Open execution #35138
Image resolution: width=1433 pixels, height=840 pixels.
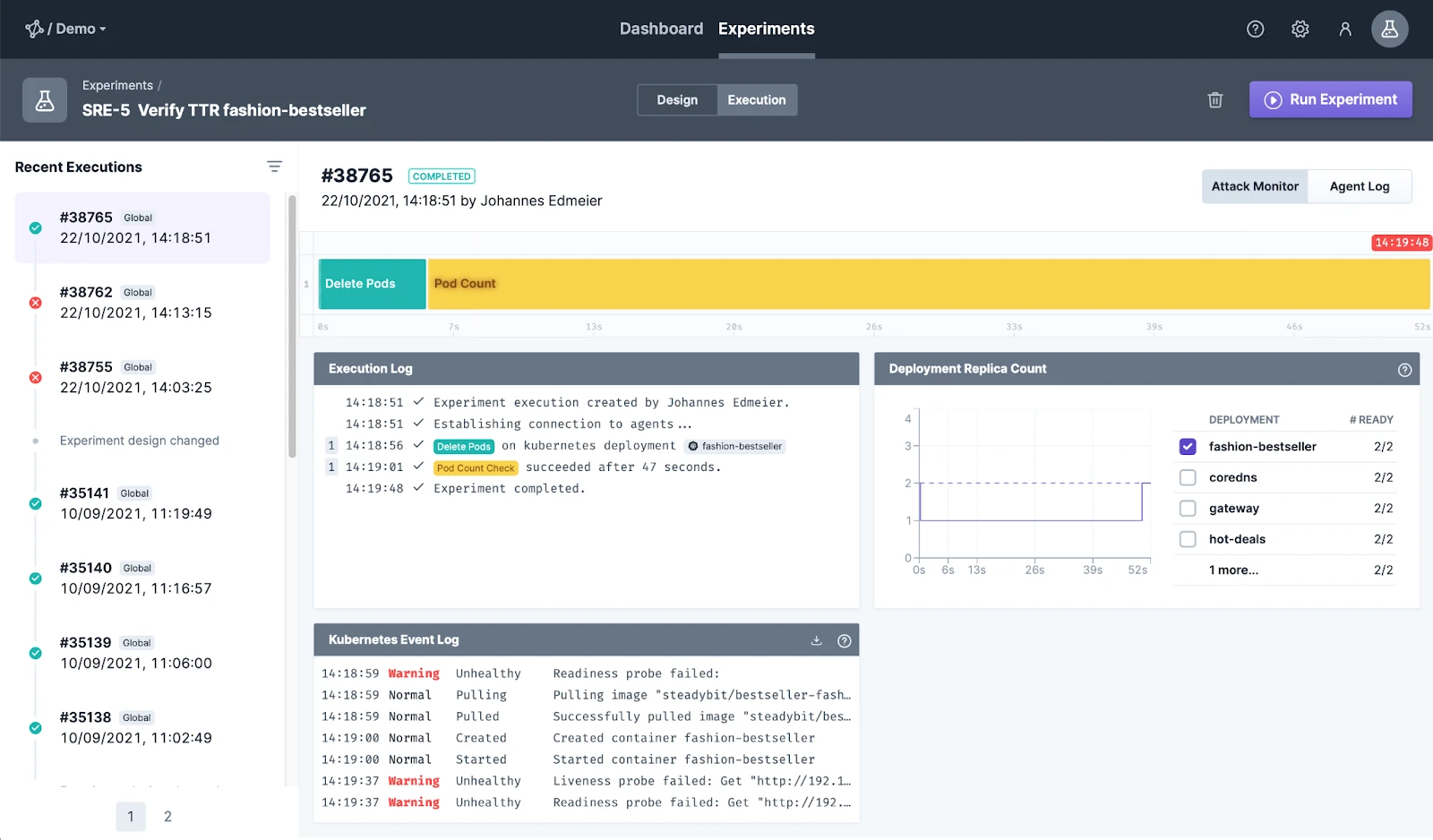pos(142,728)
